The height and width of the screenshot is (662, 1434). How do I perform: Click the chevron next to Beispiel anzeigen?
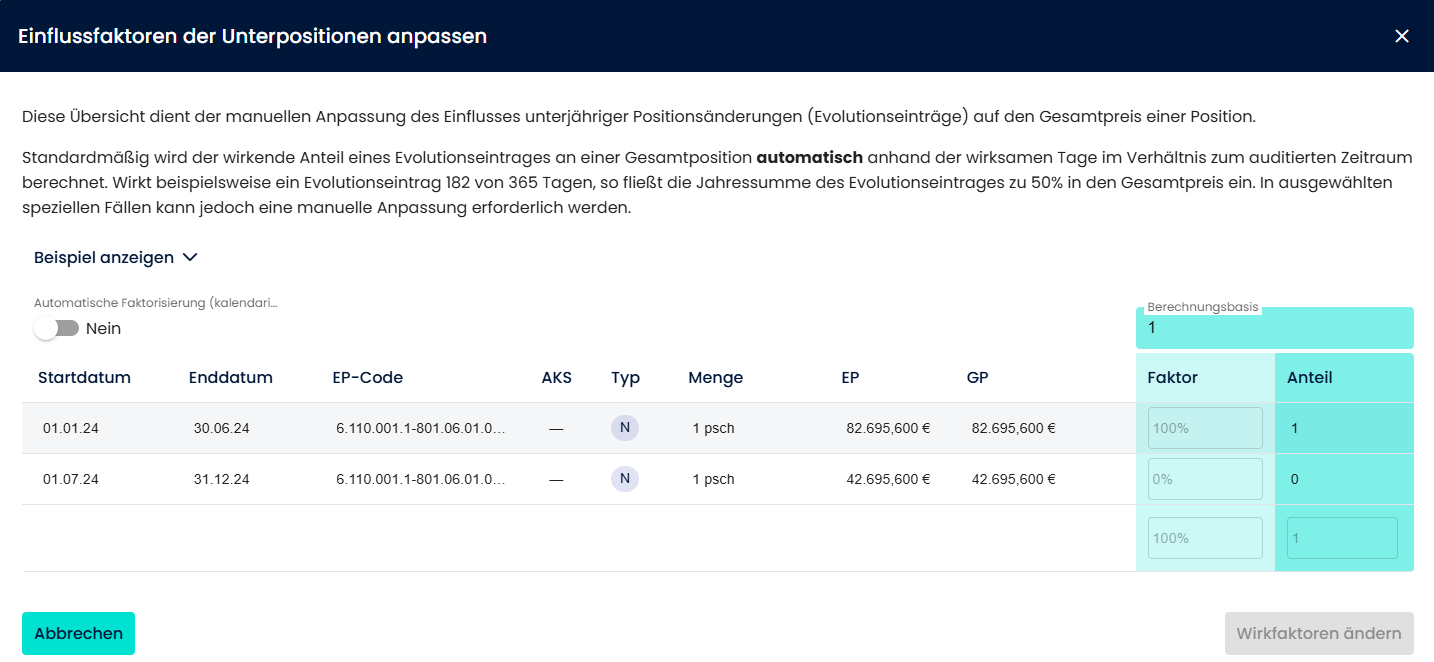click(x=190, y=257)
